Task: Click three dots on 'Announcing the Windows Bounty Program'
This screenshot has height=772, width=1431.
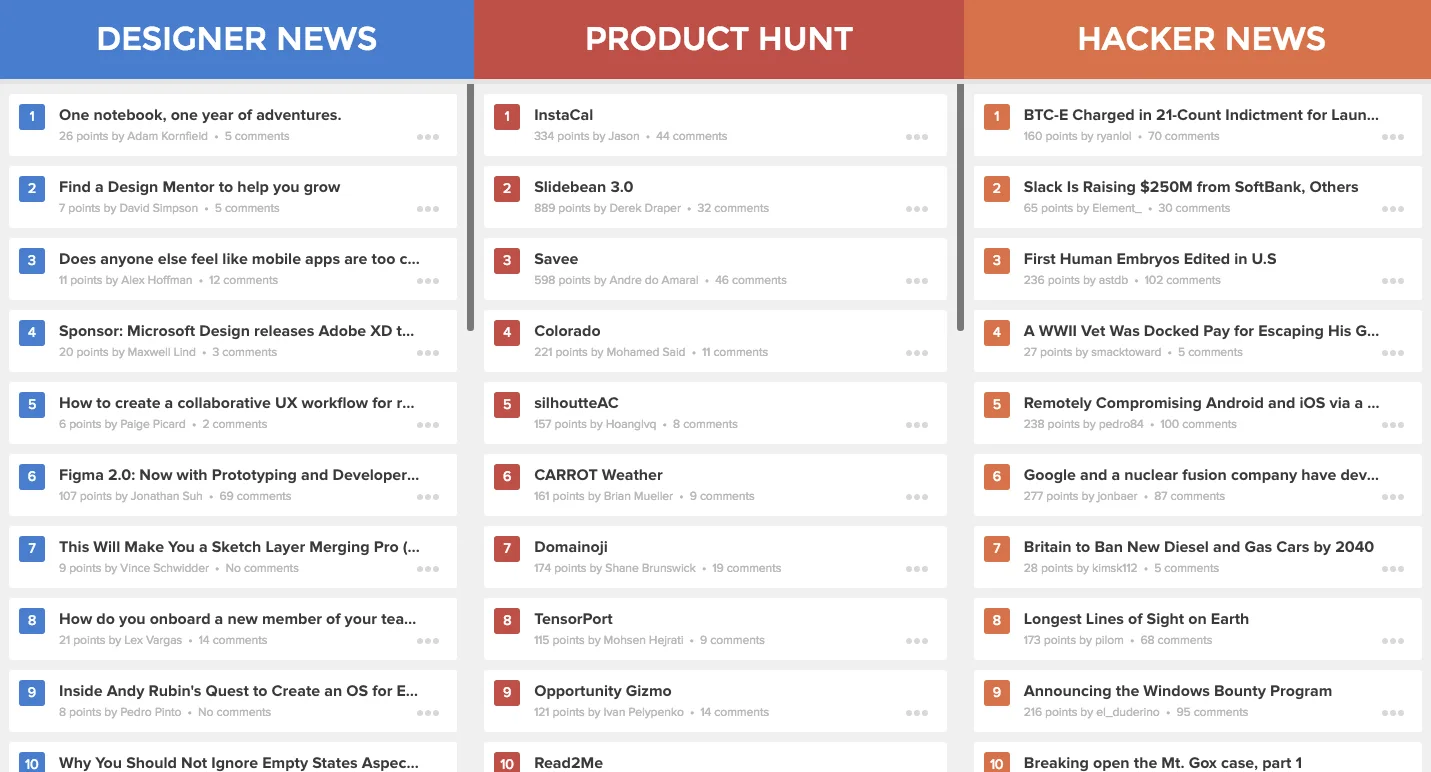Action: [1393, 713]
